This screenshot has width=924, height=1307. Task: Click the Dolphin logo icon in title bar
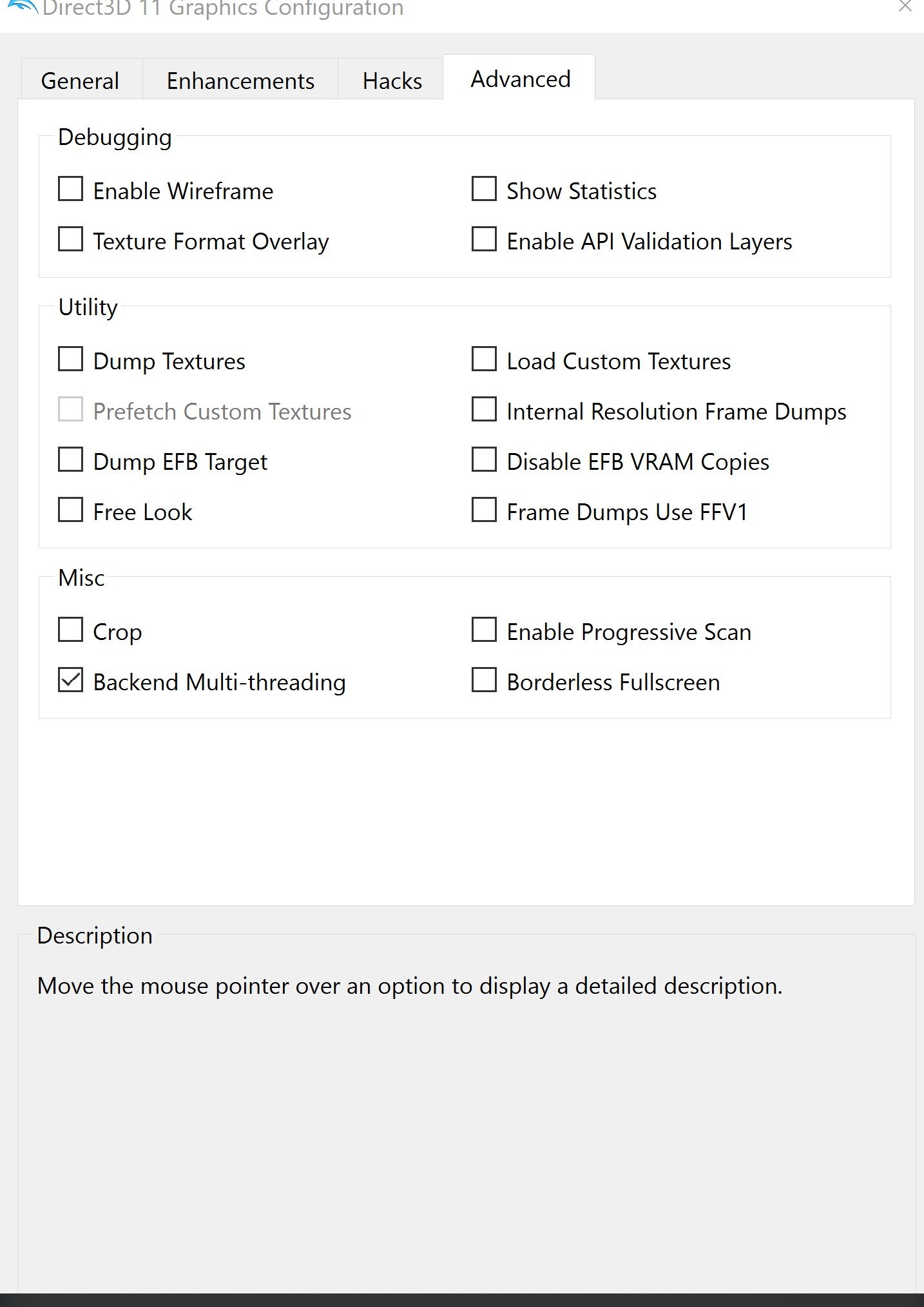[x=22, y=8]
